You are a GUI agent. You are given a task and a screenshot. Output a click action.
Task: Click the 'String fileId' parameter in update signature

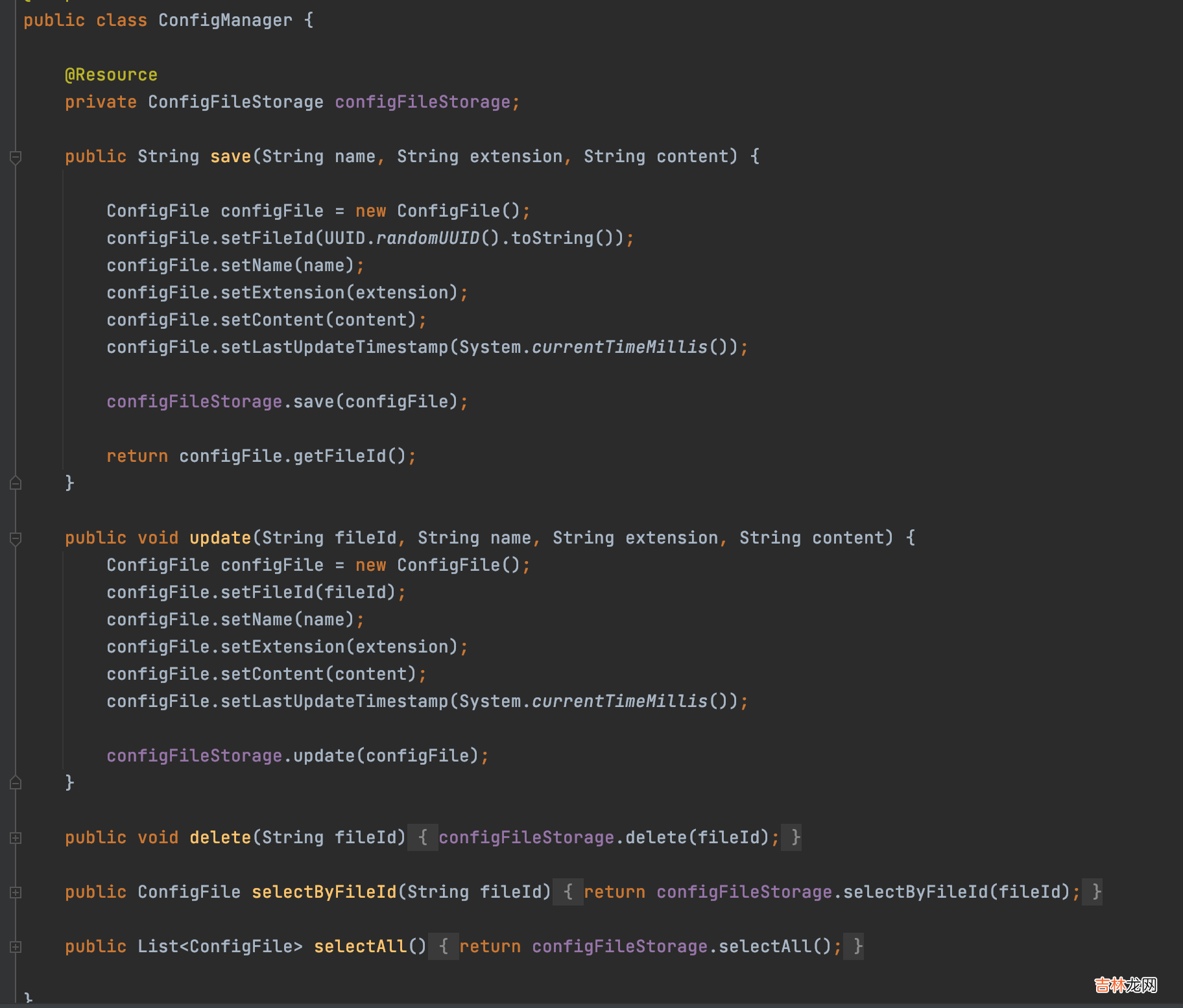click(x=329, y=538)
